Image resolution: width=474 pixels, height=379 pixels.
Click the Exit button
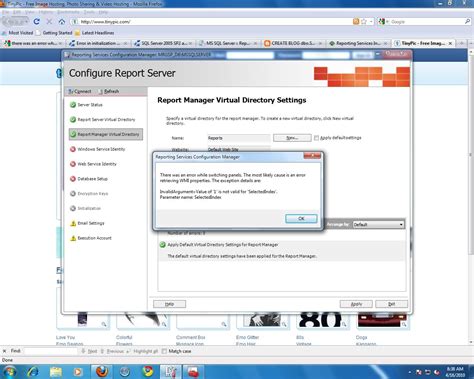[x=392, y=304]
